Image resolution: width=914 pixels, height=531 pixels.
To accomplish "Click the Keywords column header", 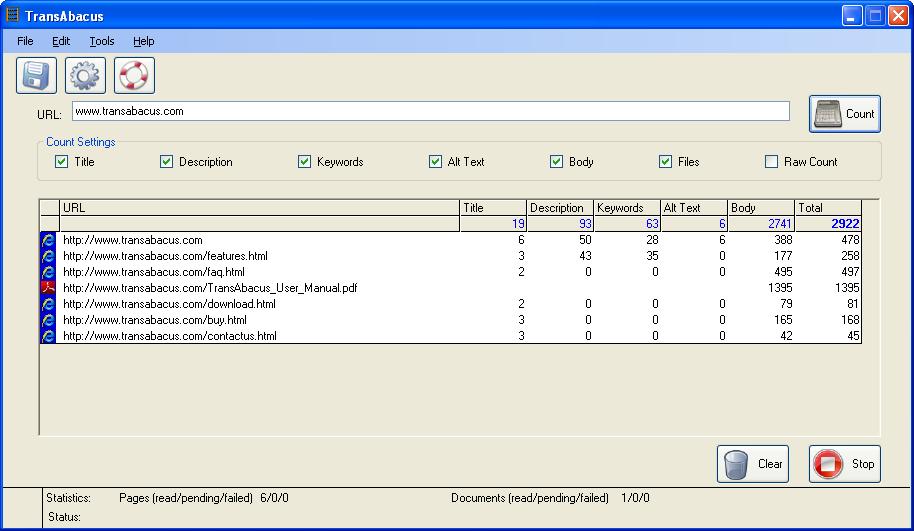I will coord(627,208).
